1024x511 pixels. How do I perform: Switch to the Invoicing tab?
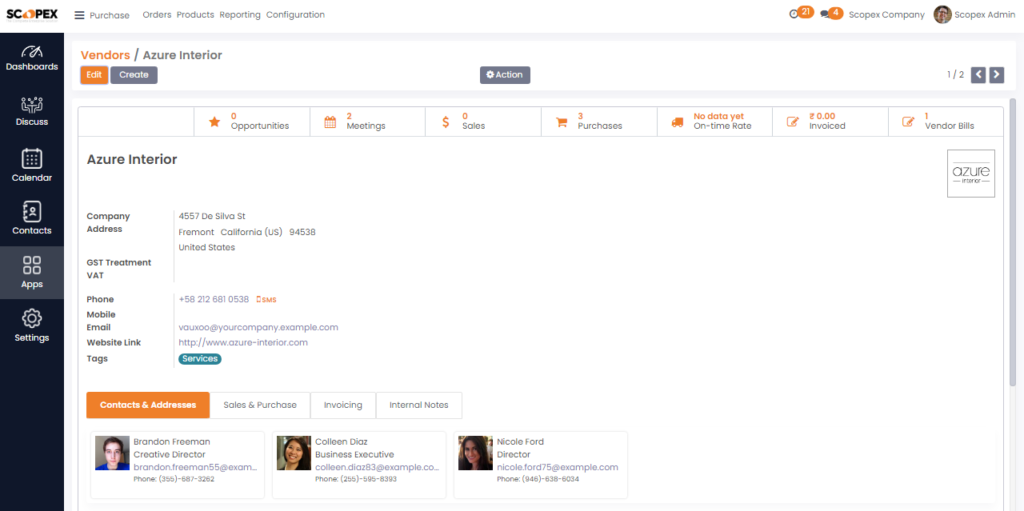tap(343, 405)
